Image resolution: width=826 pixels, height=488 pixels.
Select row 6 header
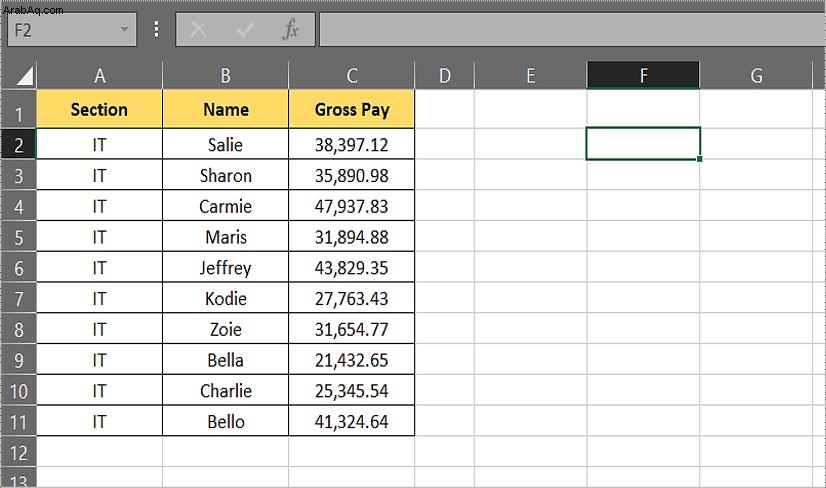click(18, 267)
